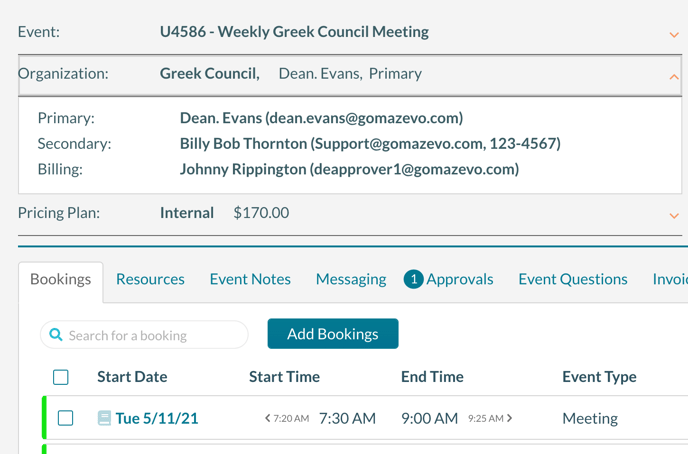
Task: Check the Tue 5/11/21 booking row checkbox
Action: coord(66,418)
